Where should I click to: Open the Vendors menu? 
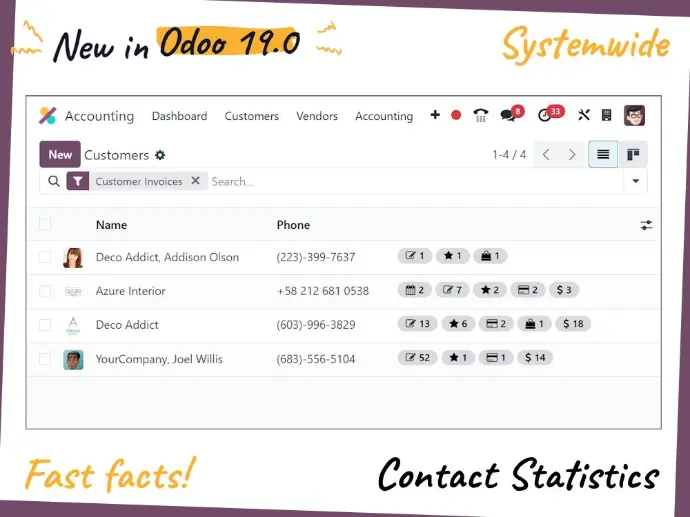point(317,116)
